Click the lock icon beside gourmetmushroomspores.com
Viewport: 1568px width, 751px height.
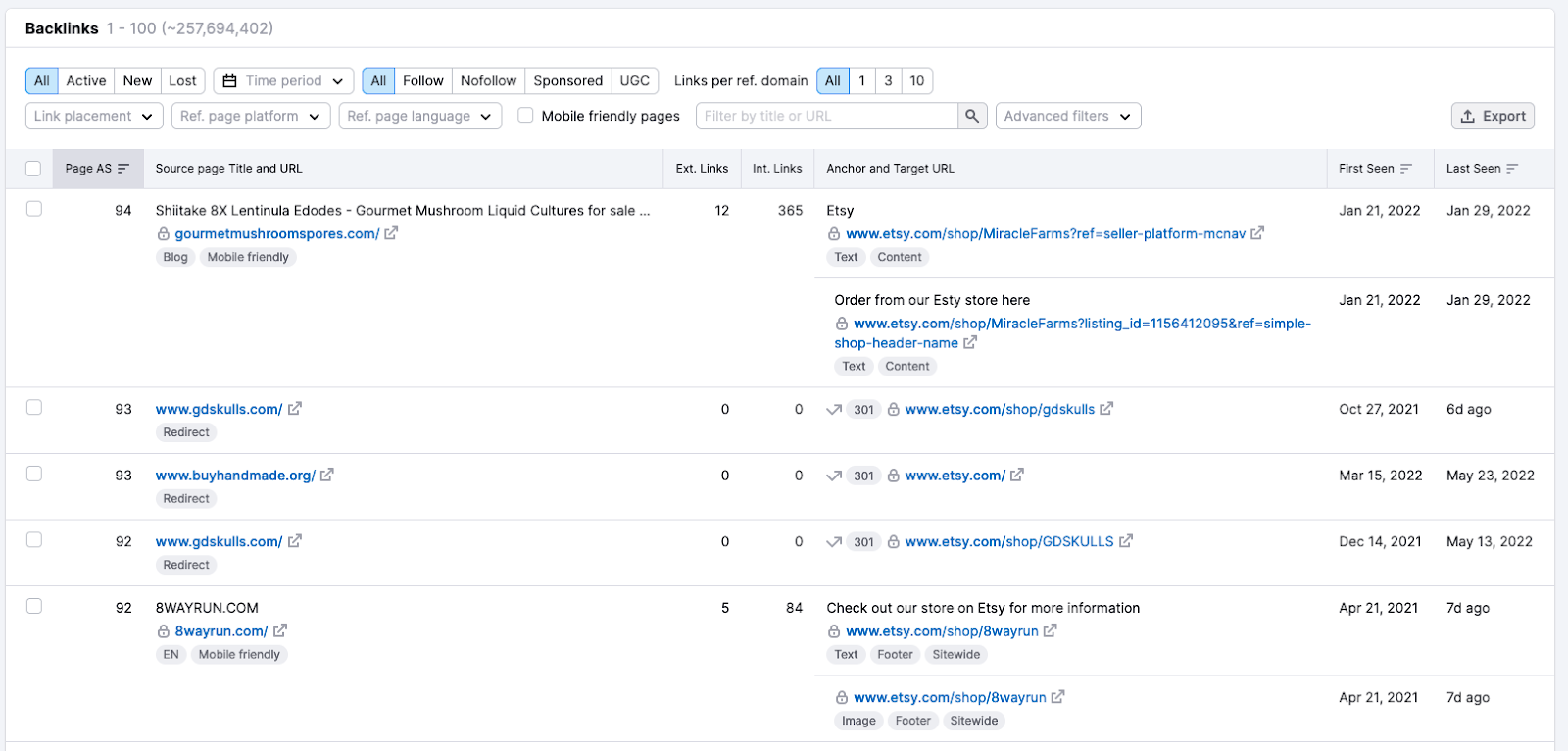(164, 234)
